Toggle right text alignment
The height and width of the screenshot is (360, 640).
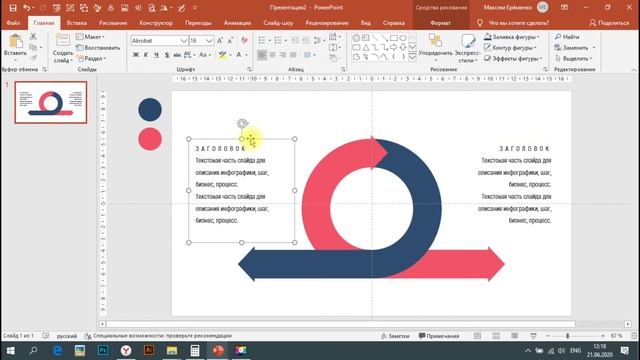click(x=282, y=55)
